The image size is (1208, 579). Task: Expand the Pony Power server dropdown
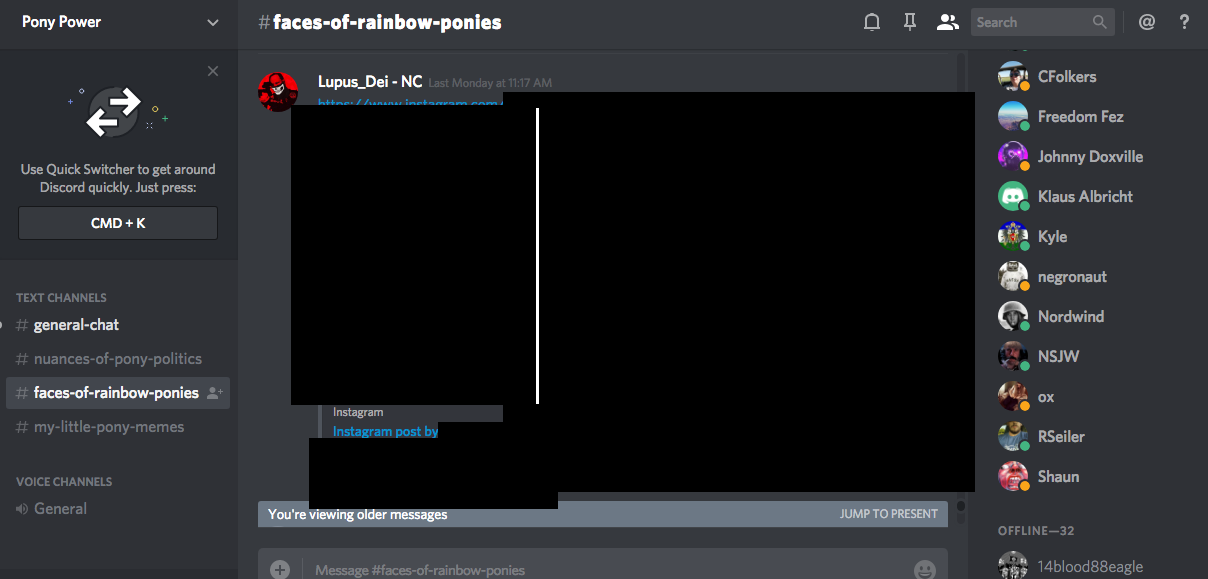coord(212,22)
